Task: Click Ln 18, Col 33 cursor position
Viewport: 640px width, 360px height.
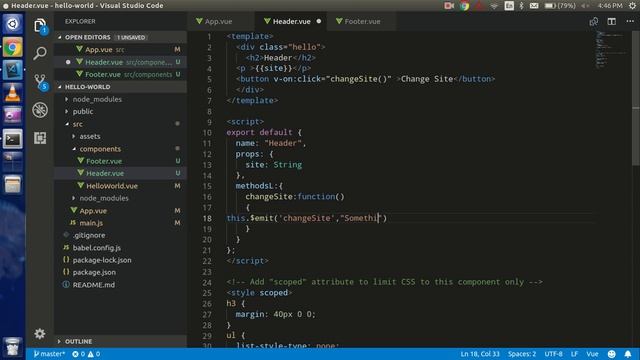Action: tap(480, 354)
